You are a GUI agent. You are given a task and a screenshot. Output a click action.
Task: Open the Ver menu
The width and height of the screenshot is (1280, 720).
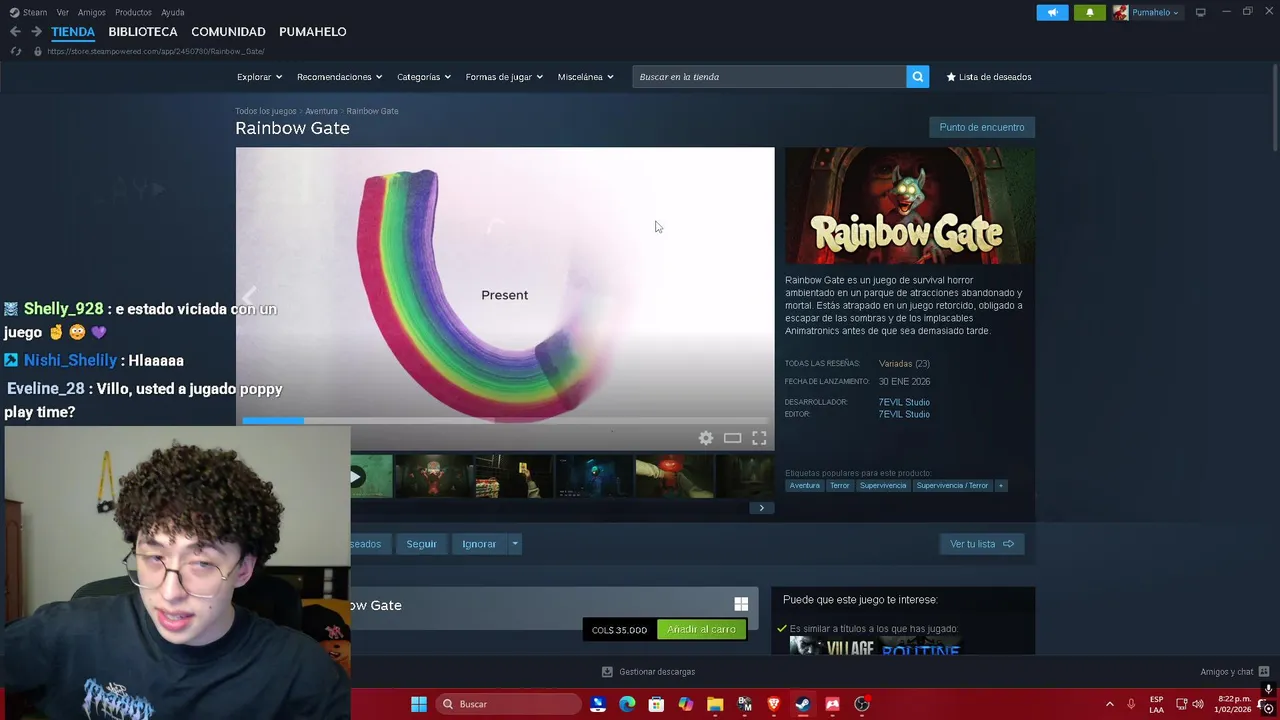pos(63,12)
